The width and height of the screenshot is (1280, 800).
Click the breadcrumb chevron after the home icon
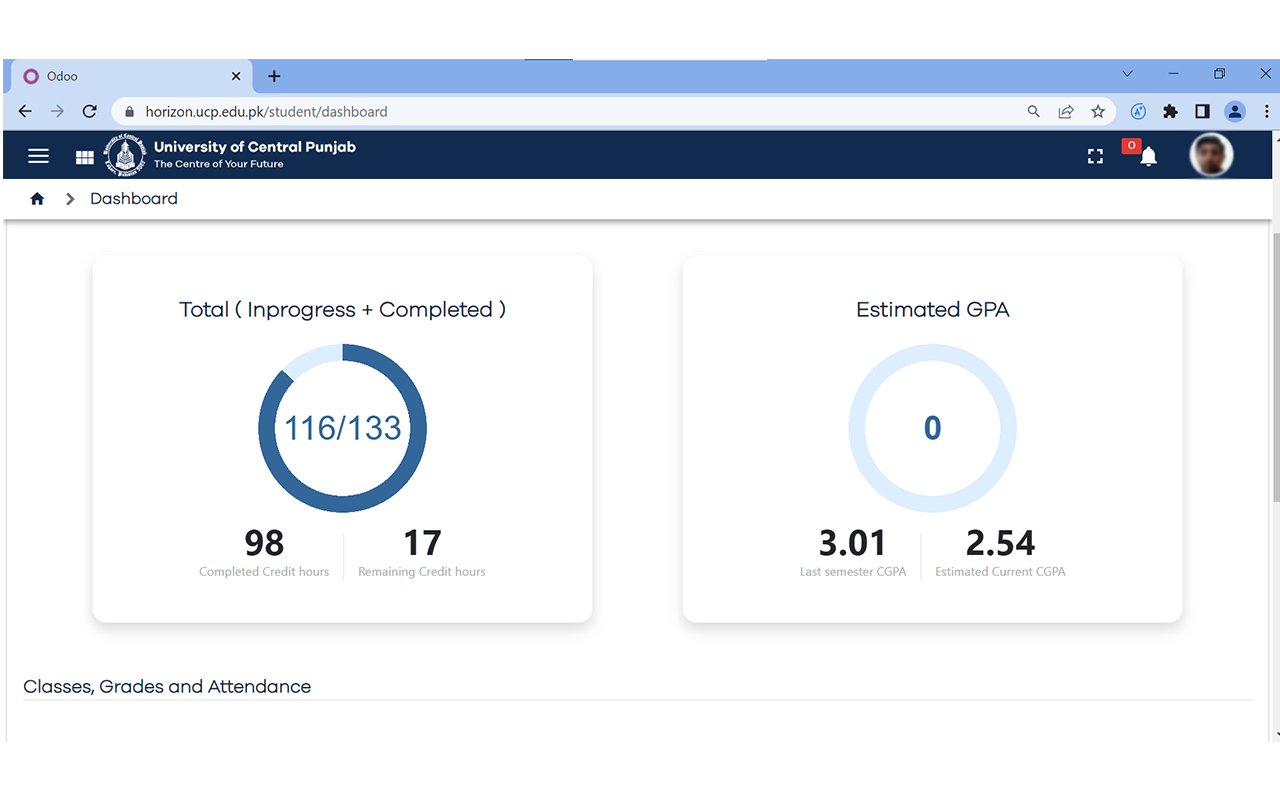[69, 198]
